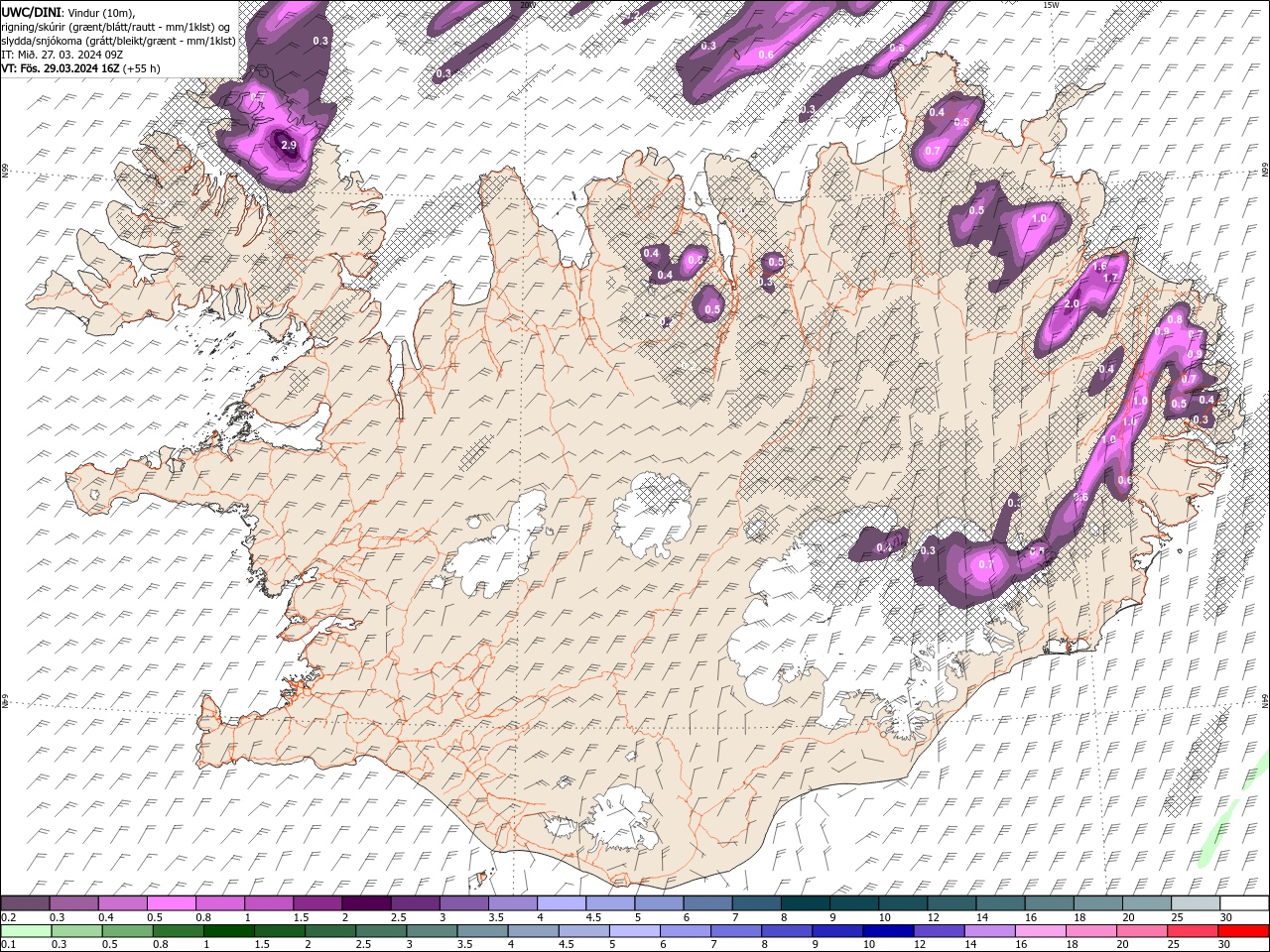Click the pink 16–18 swatch, lower legend row
The image size is (1270, 952).
1040,931
